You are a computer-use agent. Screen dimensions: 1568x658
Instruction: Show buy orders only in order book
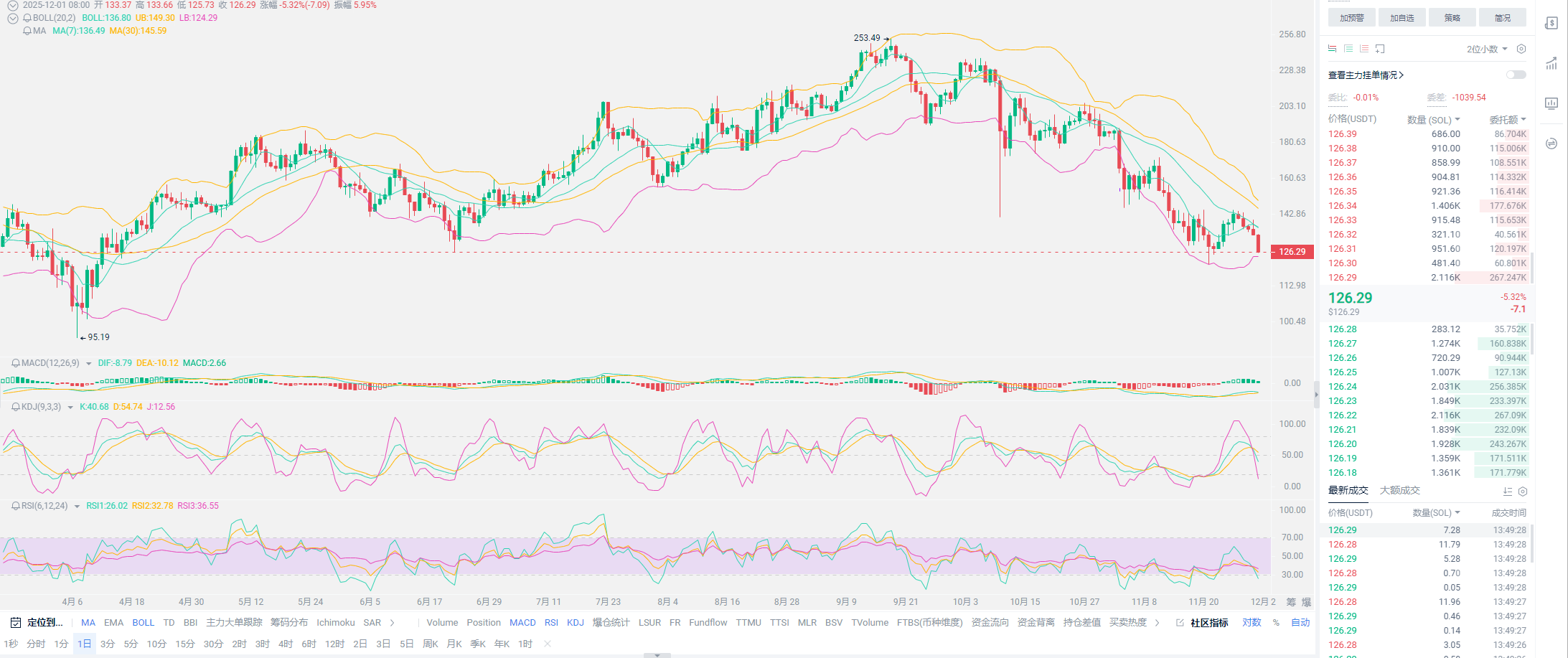1348,49
